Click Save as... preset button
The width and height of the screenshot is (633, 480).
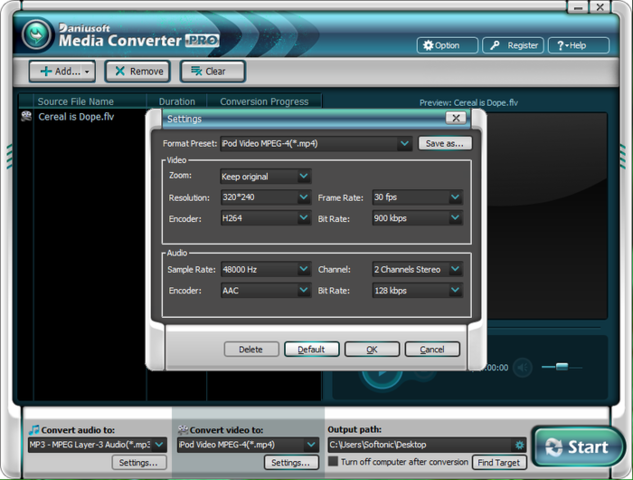pyautogui.click(x=444, y=143)
